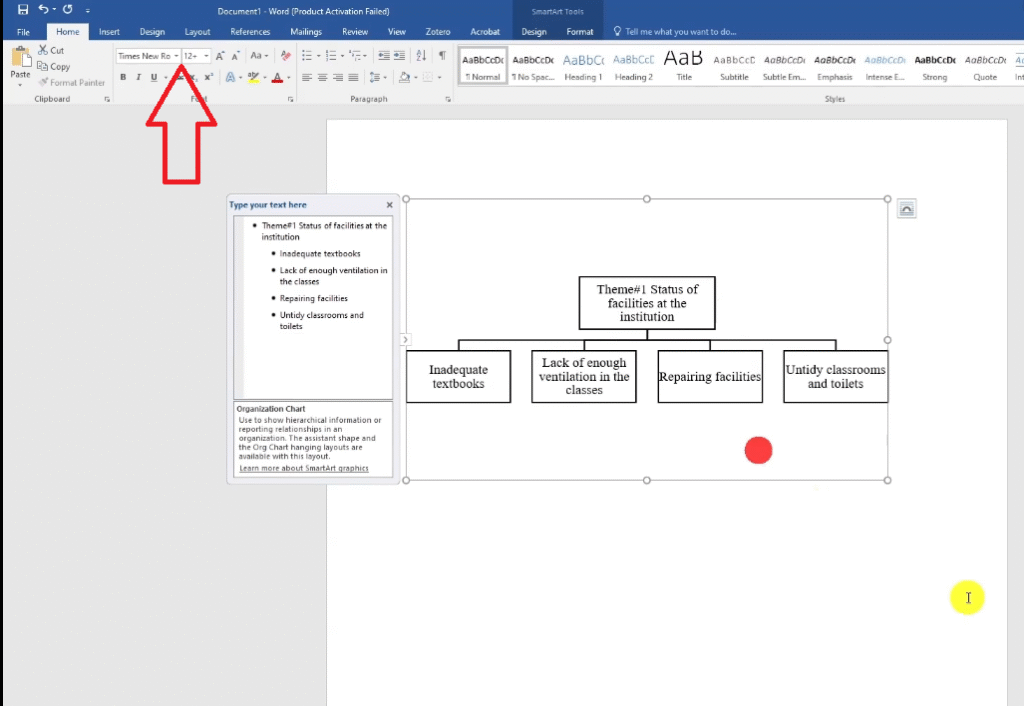Screen dimensions: 1024x706
Task: Open the font size dropdown
Action: [206, 56]
